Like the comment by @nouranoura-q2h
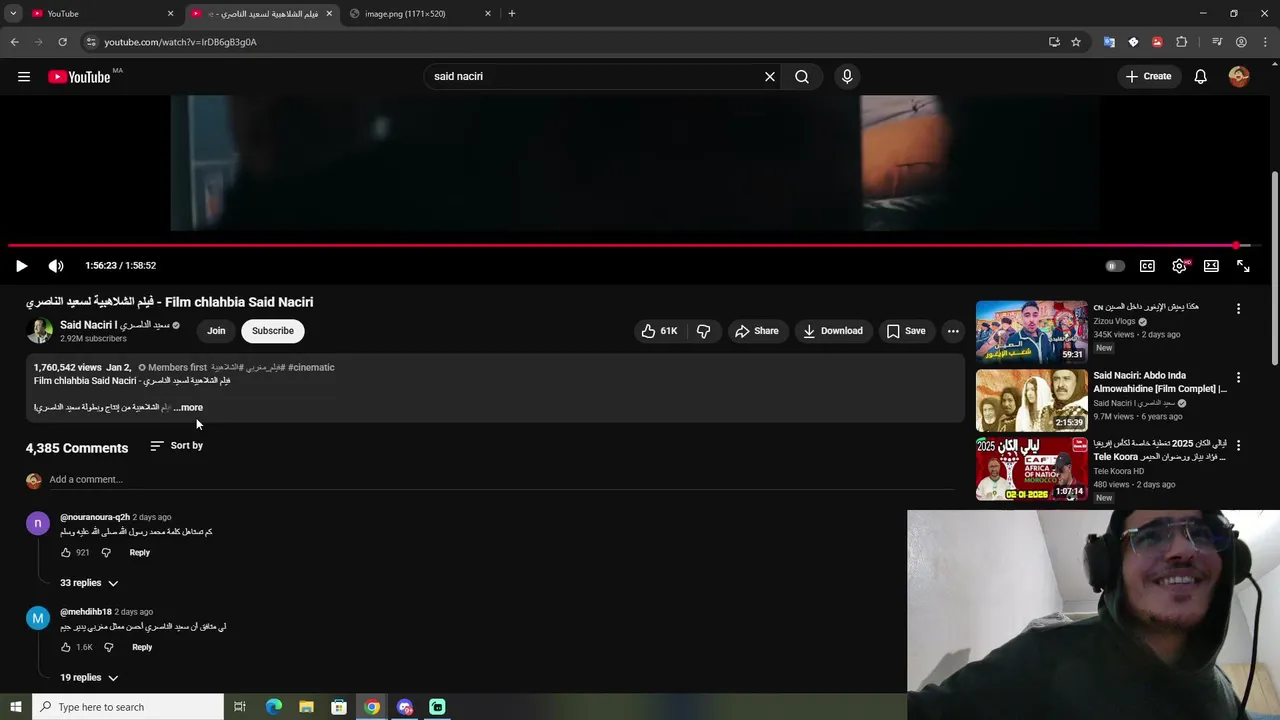Viewport: 1280px width, 720px height. coord(66,553)
